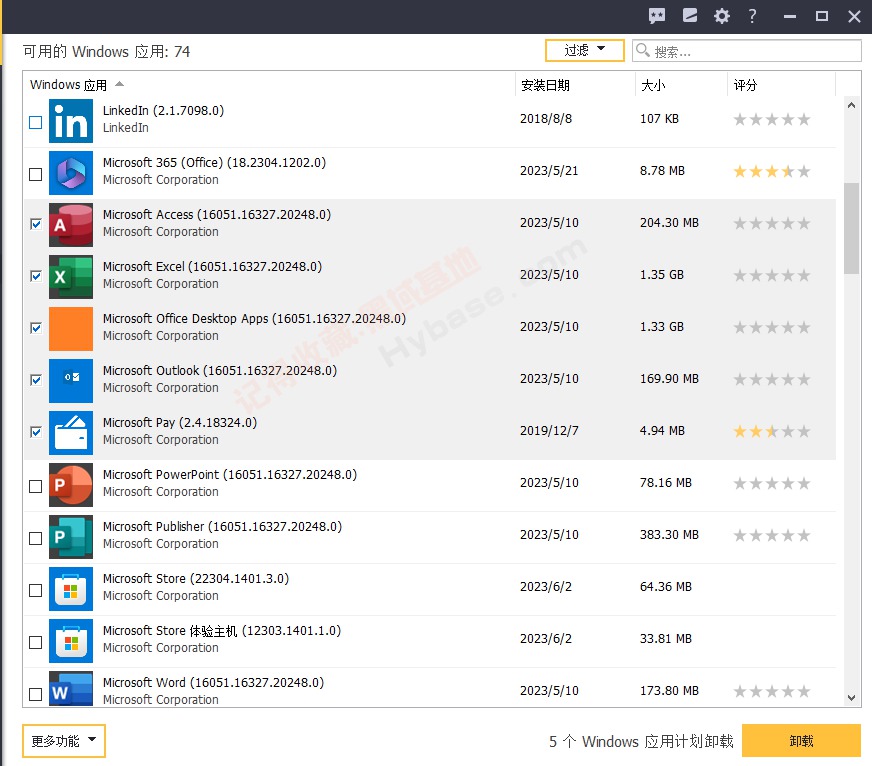The width and height of the screenshot is (872, 766).
Task: Click the Microsoft Store app icon
Action: [71, 589]
